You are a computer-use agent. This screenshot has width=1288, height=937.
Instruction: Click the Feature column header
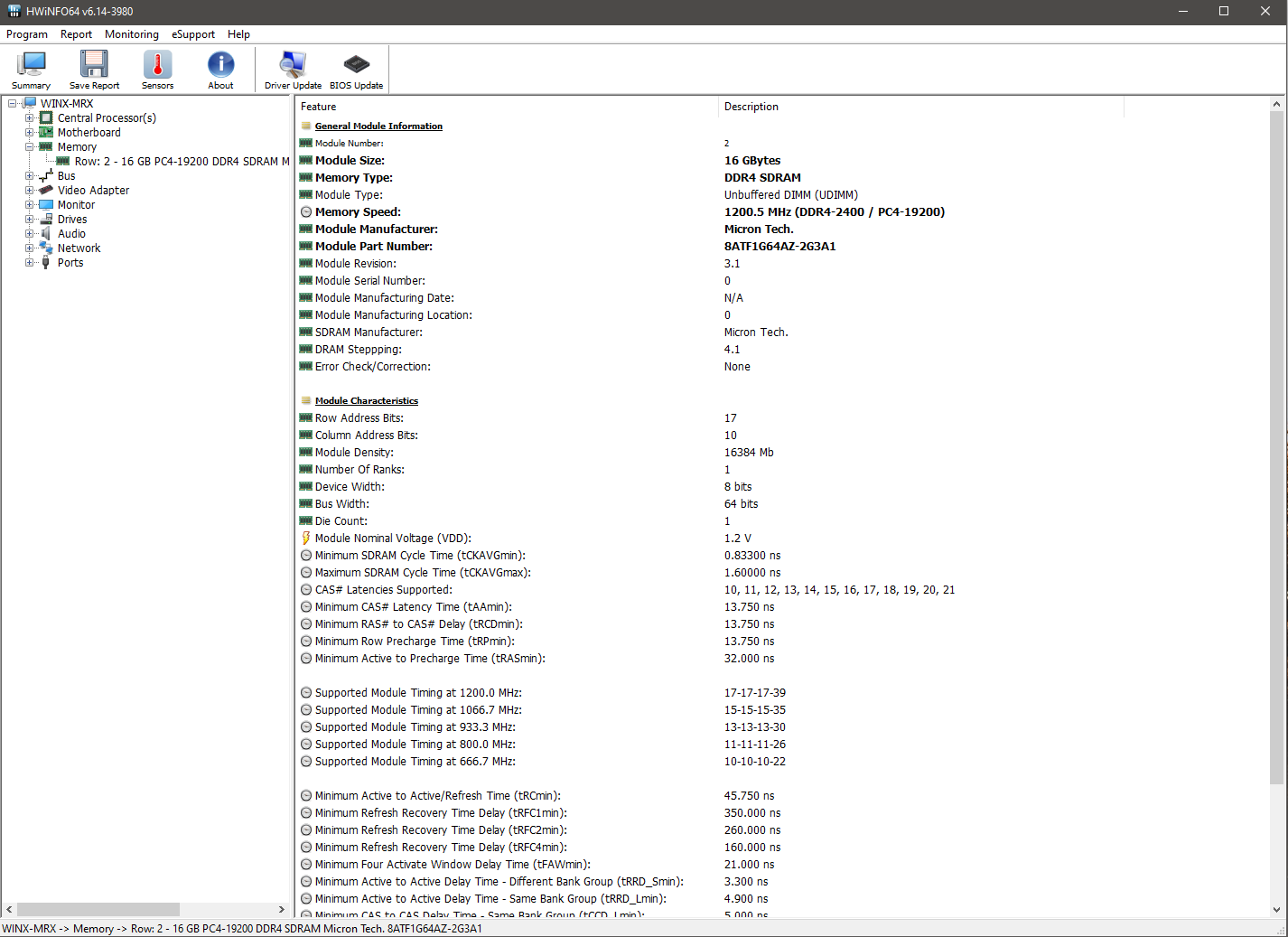508,107
